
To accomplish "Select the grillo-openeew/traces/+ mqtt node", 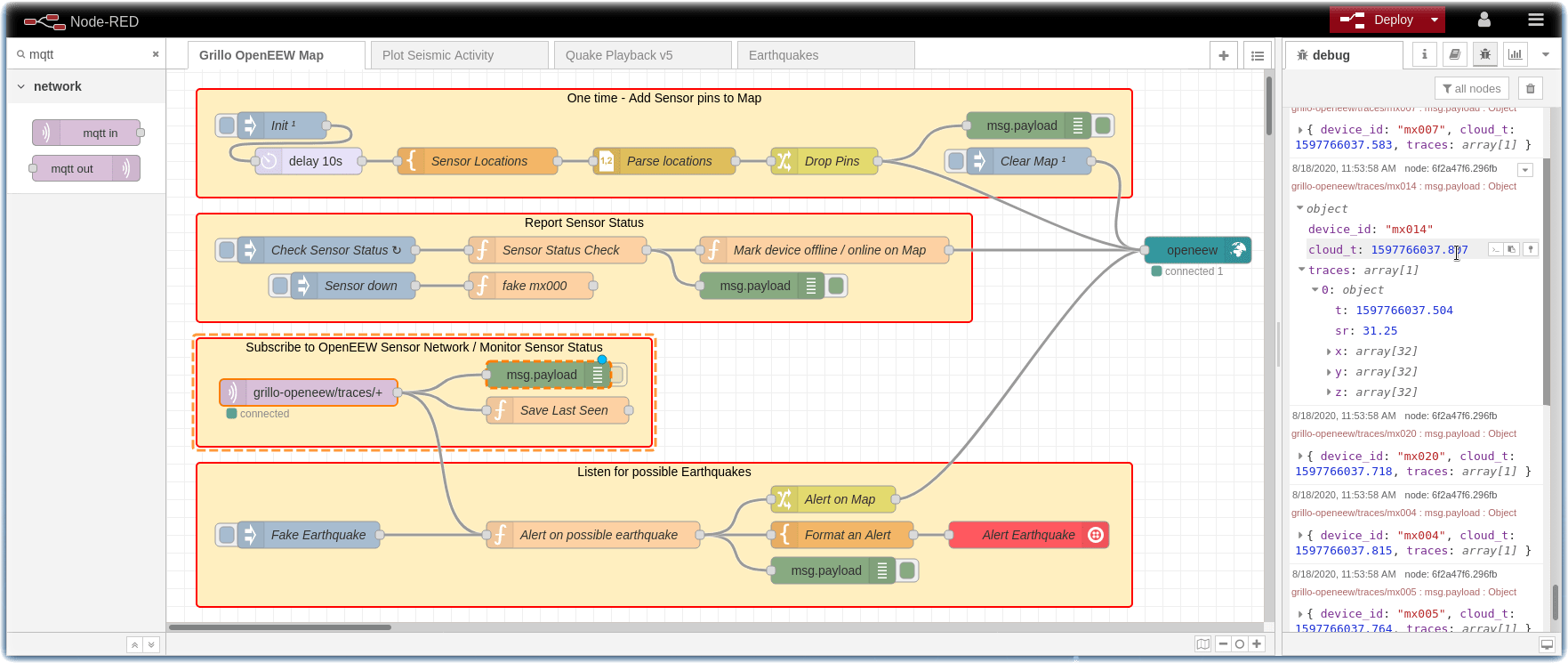I will 309,392.
